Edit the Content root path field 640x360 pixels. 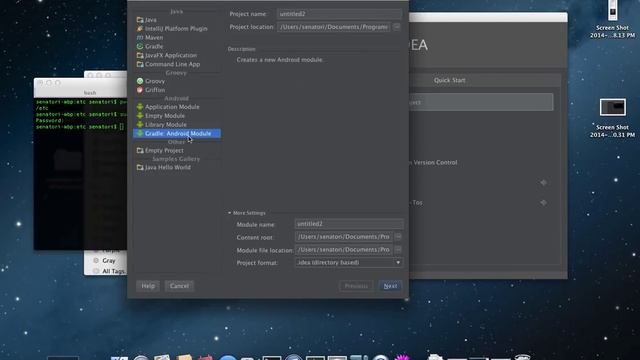(343, 237)
